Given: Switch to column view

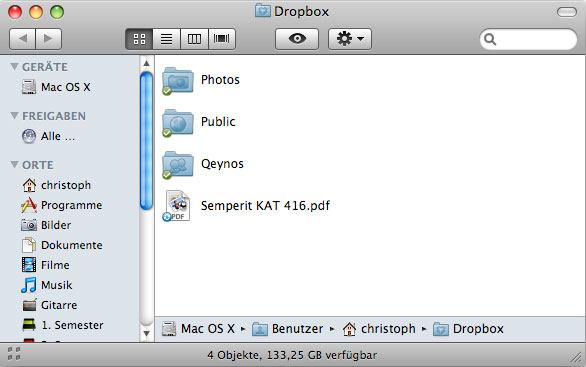Looking at the screenshot, I should pos(194,39).
